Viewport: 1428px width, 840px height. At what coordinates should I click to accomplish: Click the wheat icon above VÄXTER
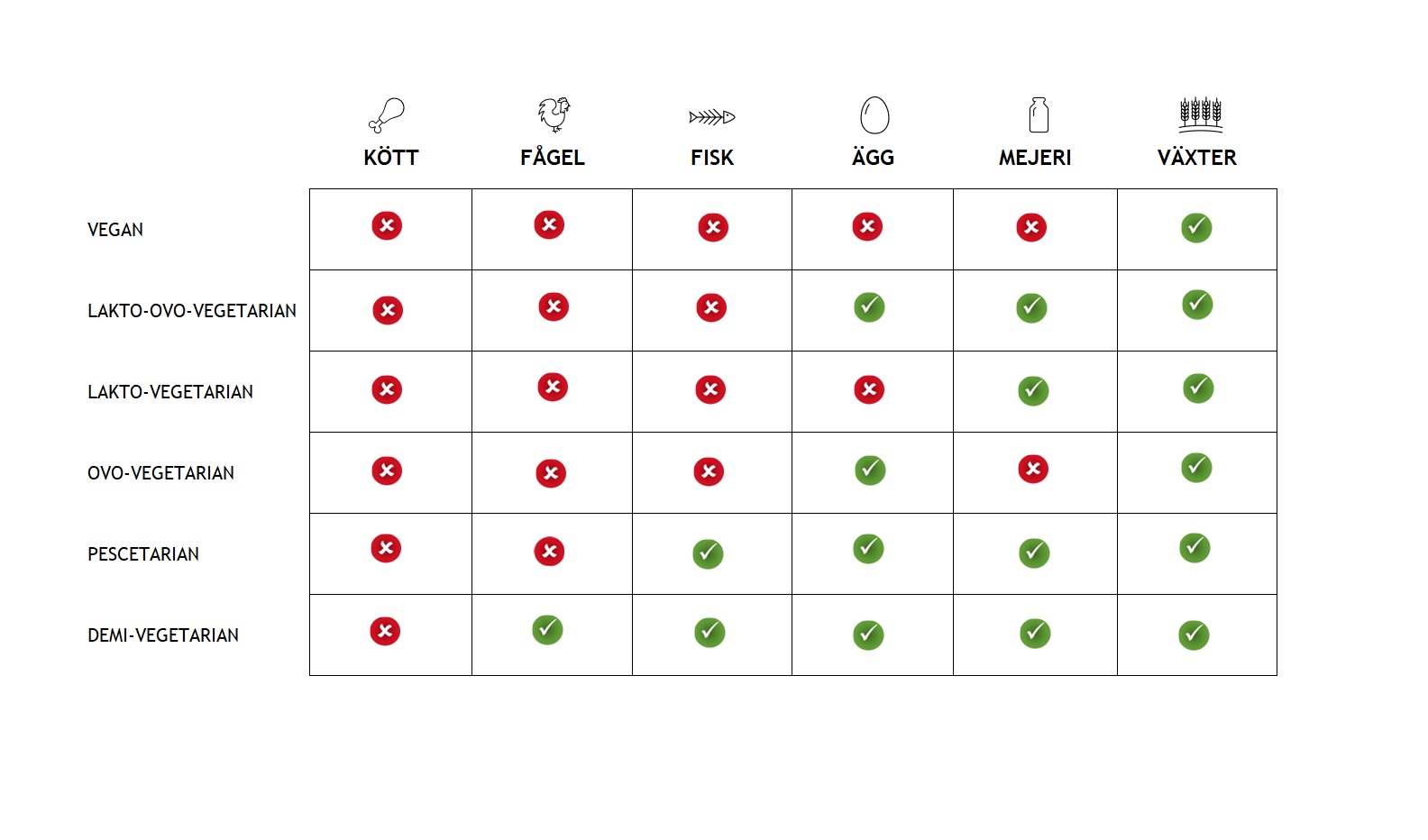pos(1201,114)
